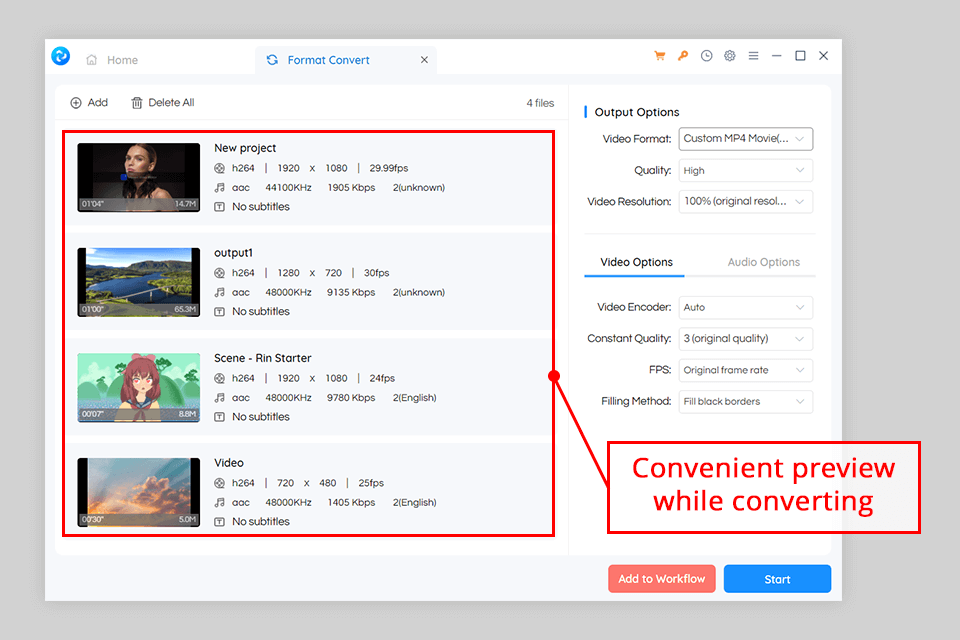This screenshot has height=640, width=960.
Task: Click the app logo icon
Action: coord(61,56)
